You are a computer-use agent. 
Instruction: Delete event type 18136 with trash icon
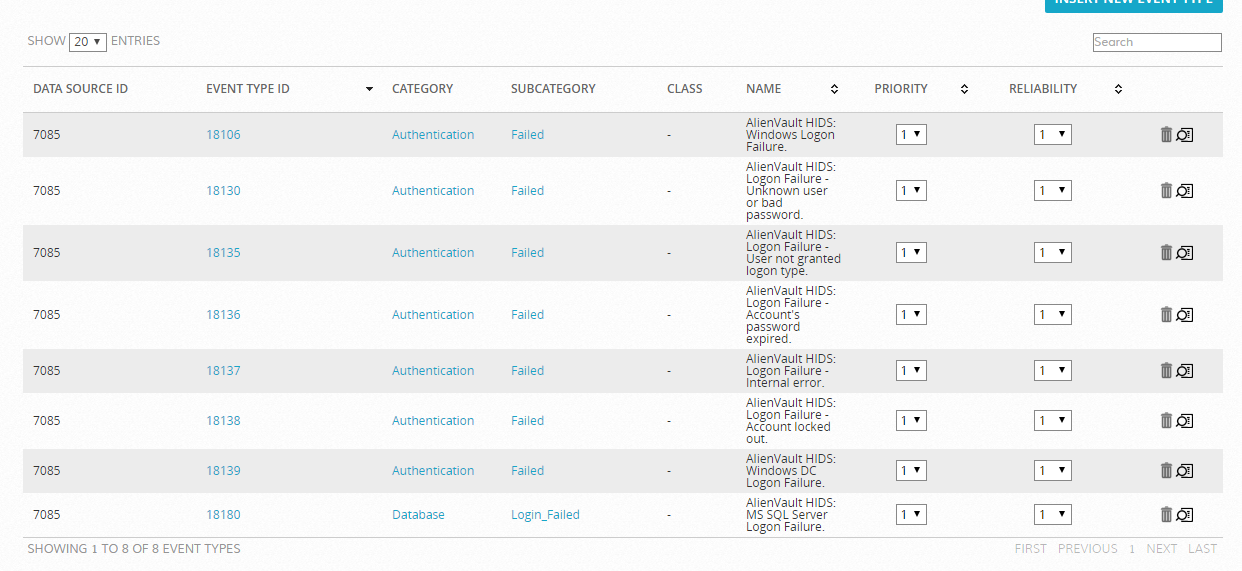tap(1166, 314)
